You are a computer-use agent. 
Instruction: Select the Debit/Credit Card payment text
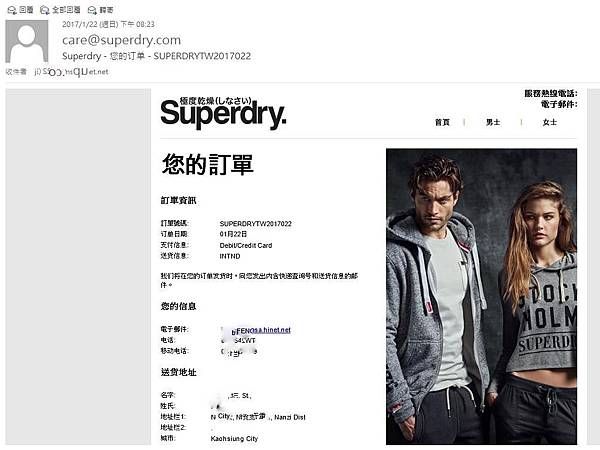click(246, 245)
